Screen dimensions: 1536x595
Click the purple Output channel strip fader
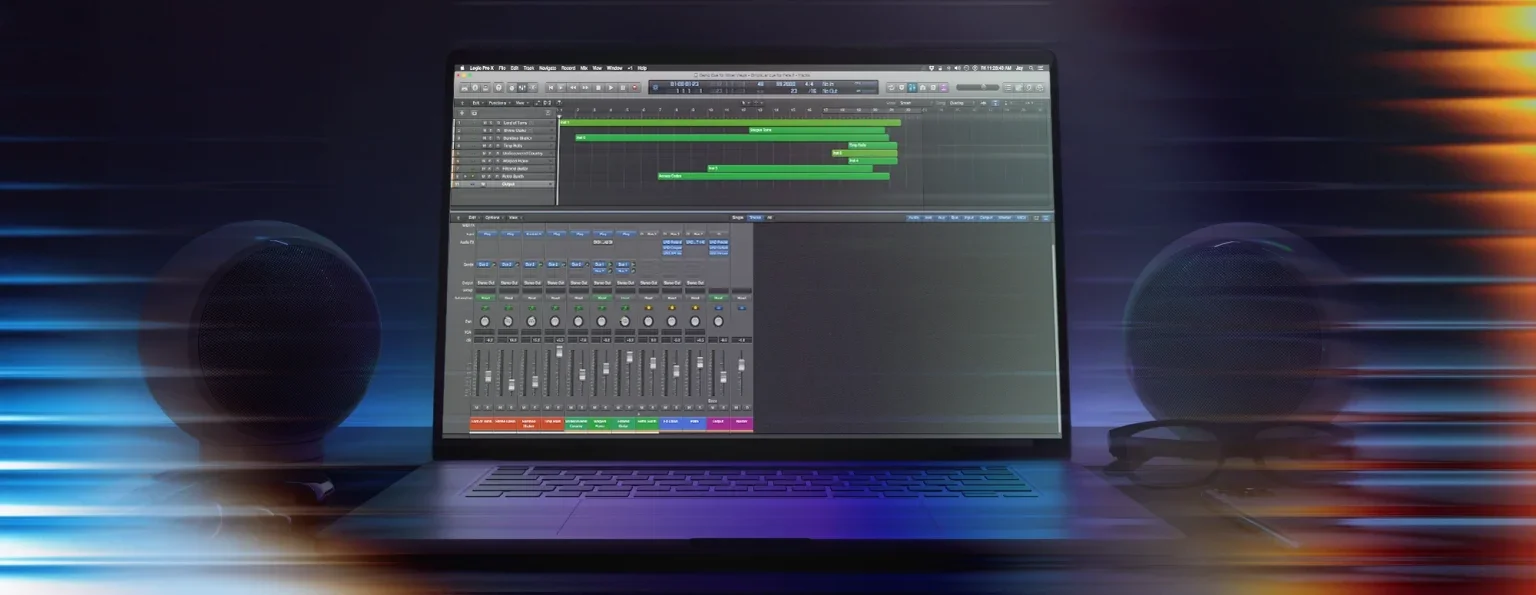(723, 377)
